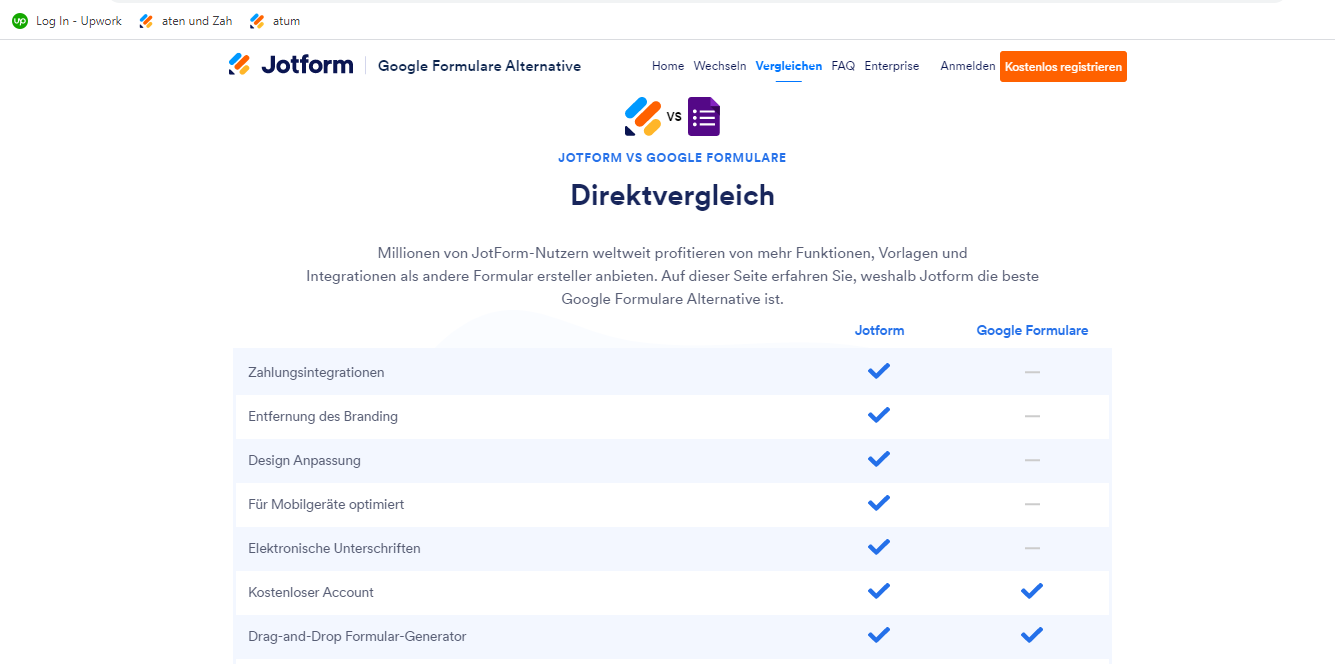
Task: Click Google Formulare dash for Entfernung des Branding
Action: coord(1032,416)
